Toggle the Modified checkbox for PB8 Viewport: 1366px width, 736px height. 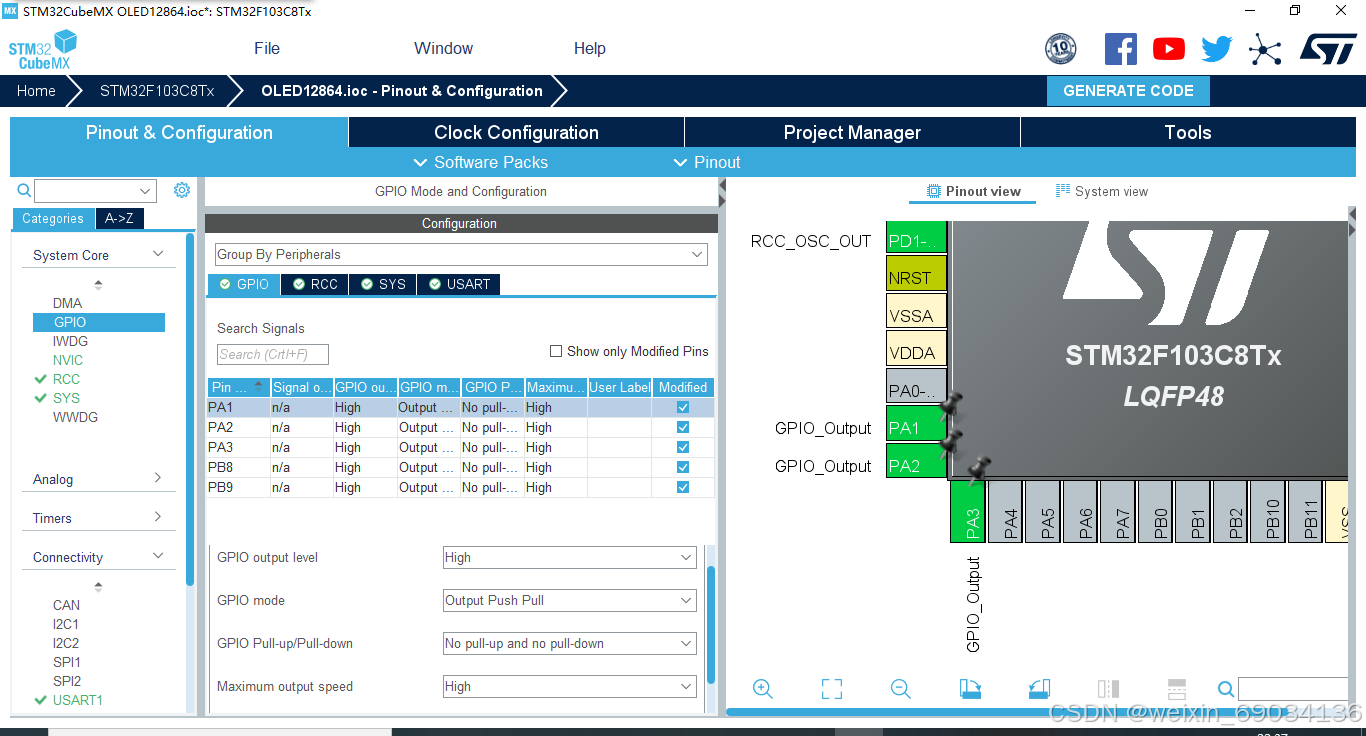(683, 467)
